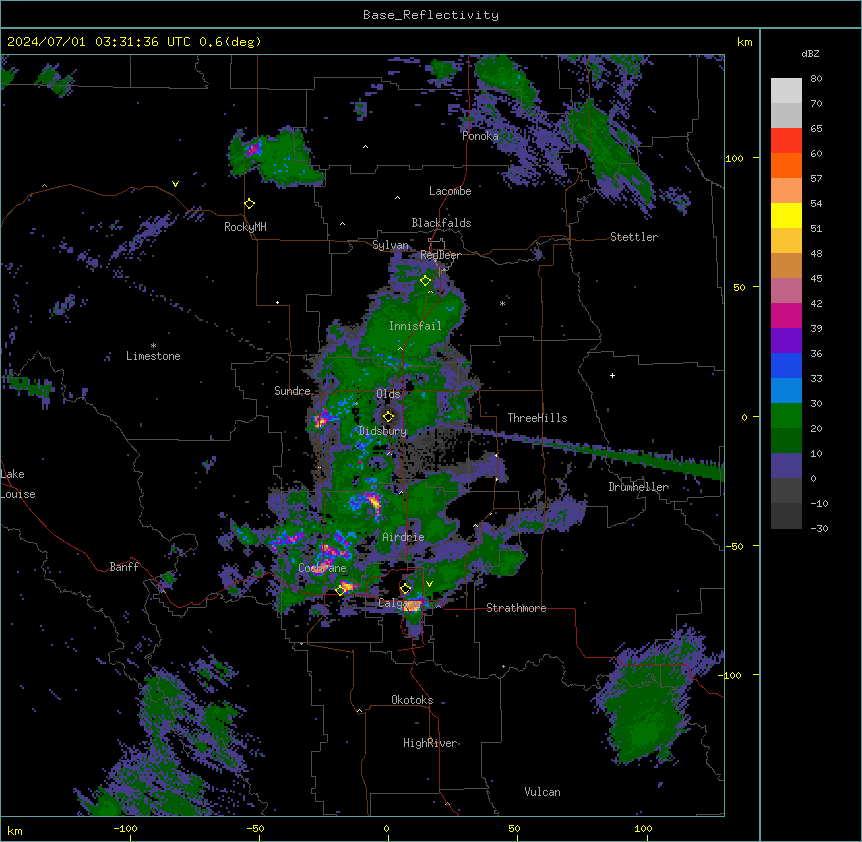
Task: Click the dBZ label above the legend
Action: tap(810, 54)
